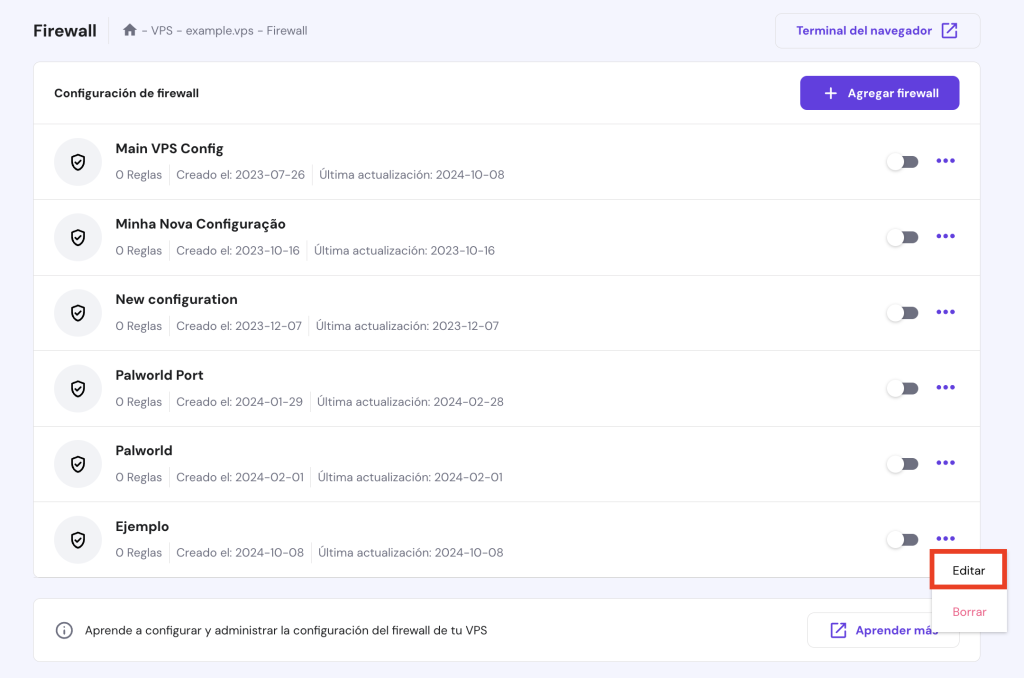Choose Borrar in the context menu
The image size is (1024, 678).
[968, 611]
